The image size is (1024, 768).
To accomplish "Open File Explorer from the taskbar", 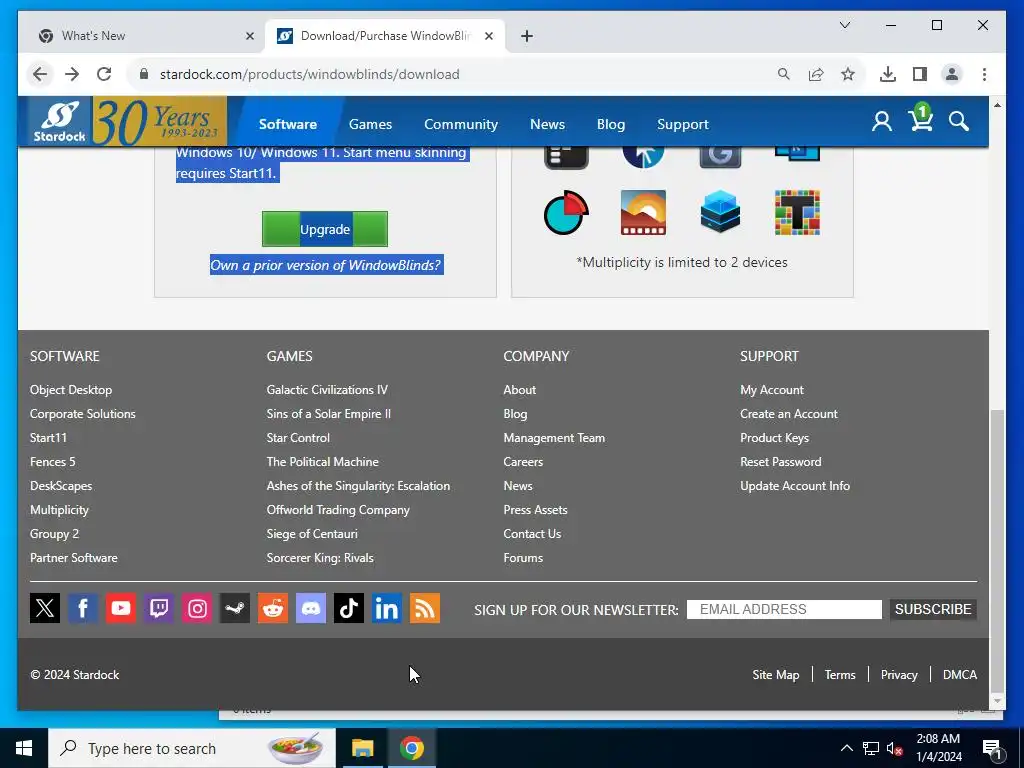I will pos(362,748).
